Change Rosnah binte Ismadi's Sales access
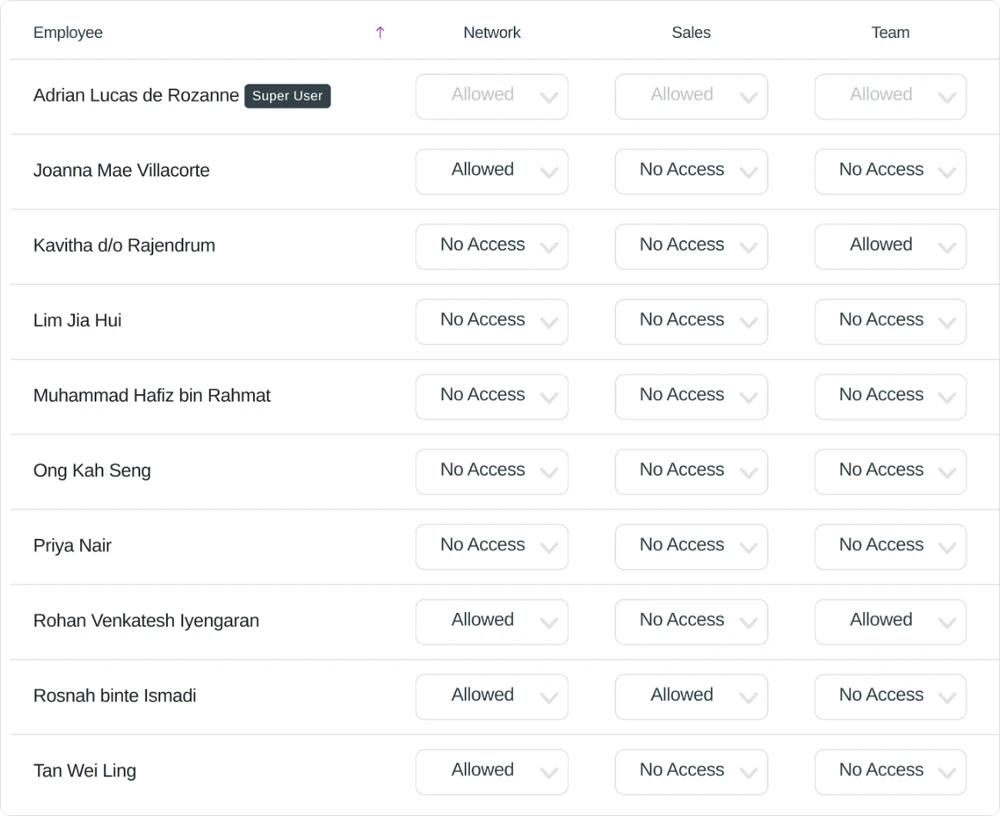Viewport: 1000px width, 816px height. coord(691,697)
